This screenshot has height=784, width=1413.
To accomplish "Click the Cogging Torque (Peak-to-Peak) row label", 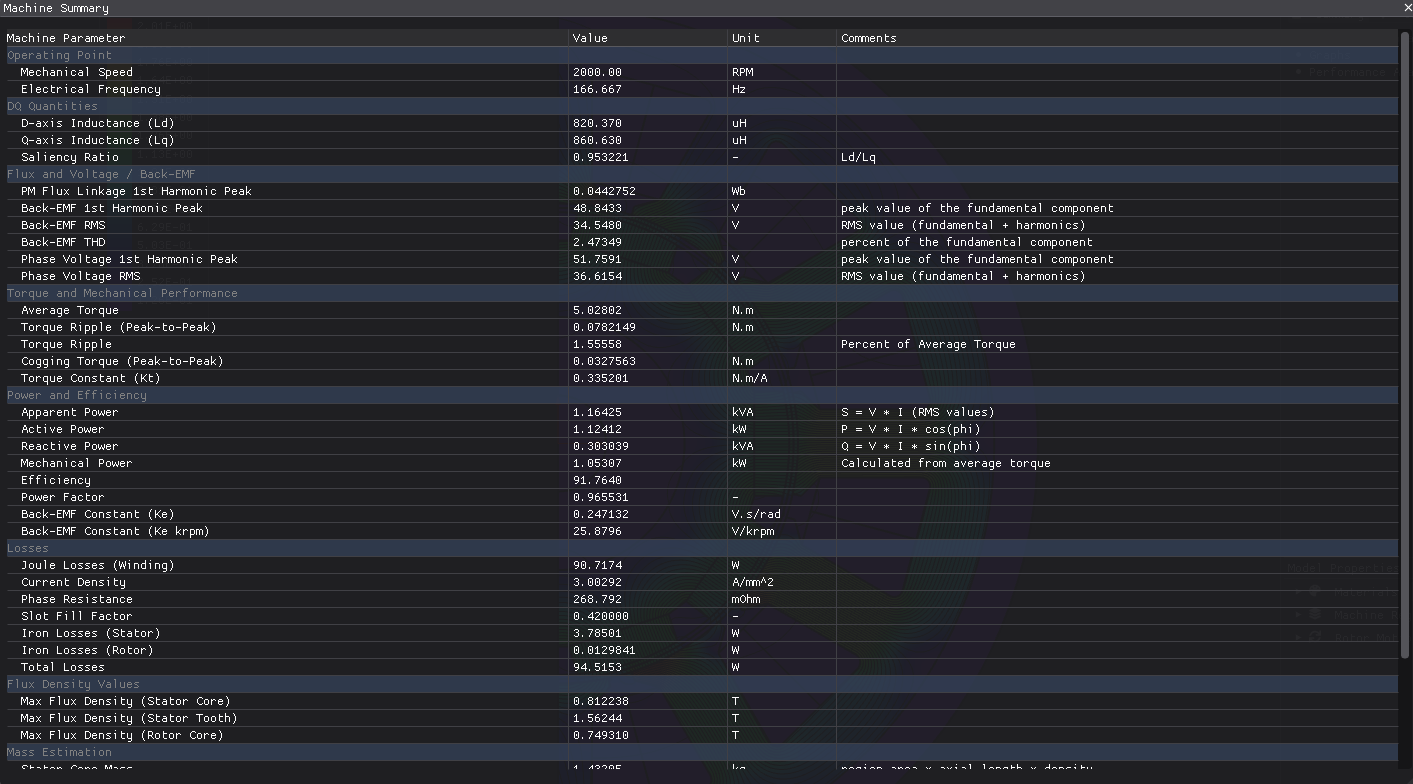I will (x=122, y=361).
